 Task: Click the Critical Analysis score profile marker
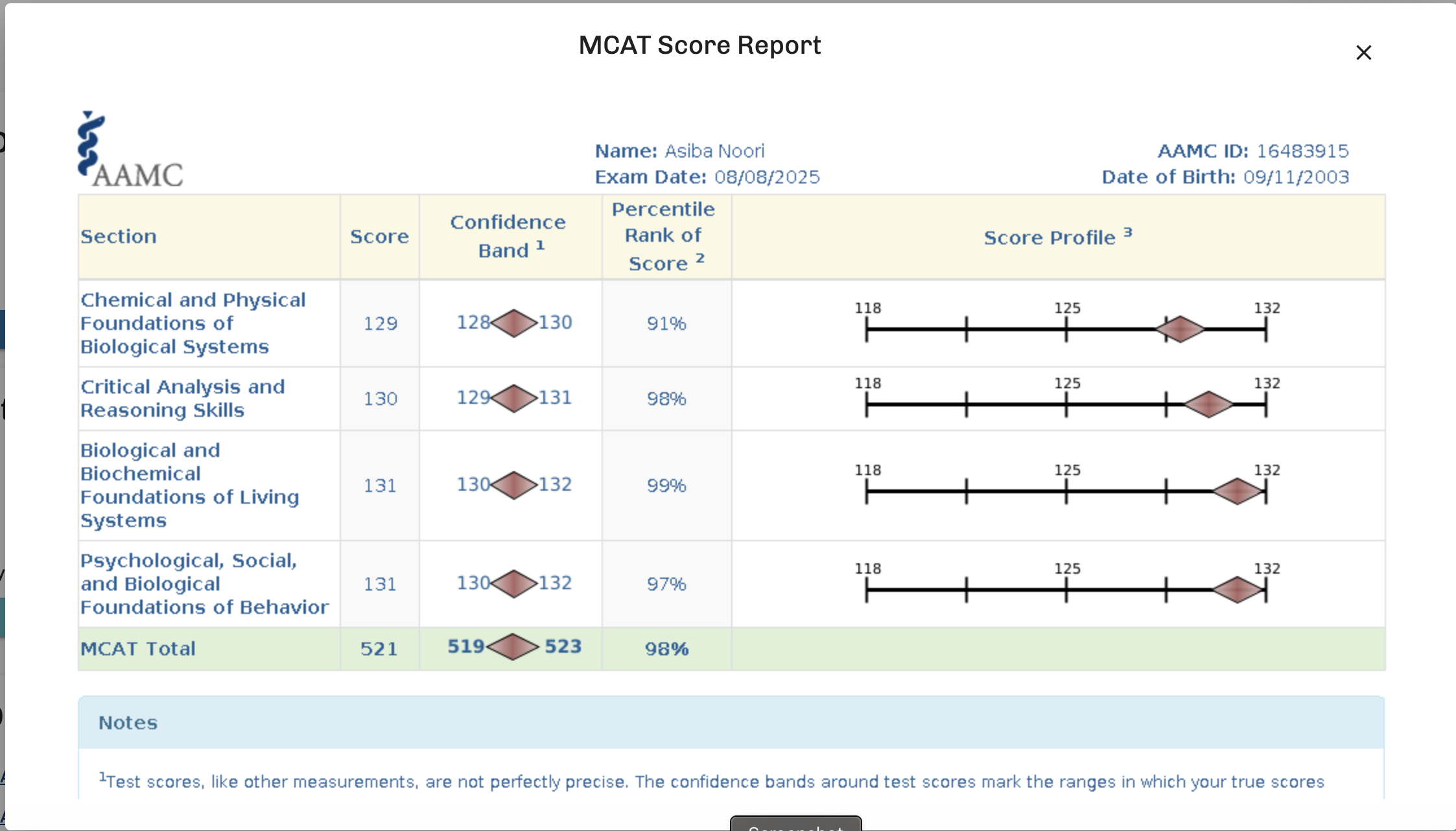pos(1208,404)
